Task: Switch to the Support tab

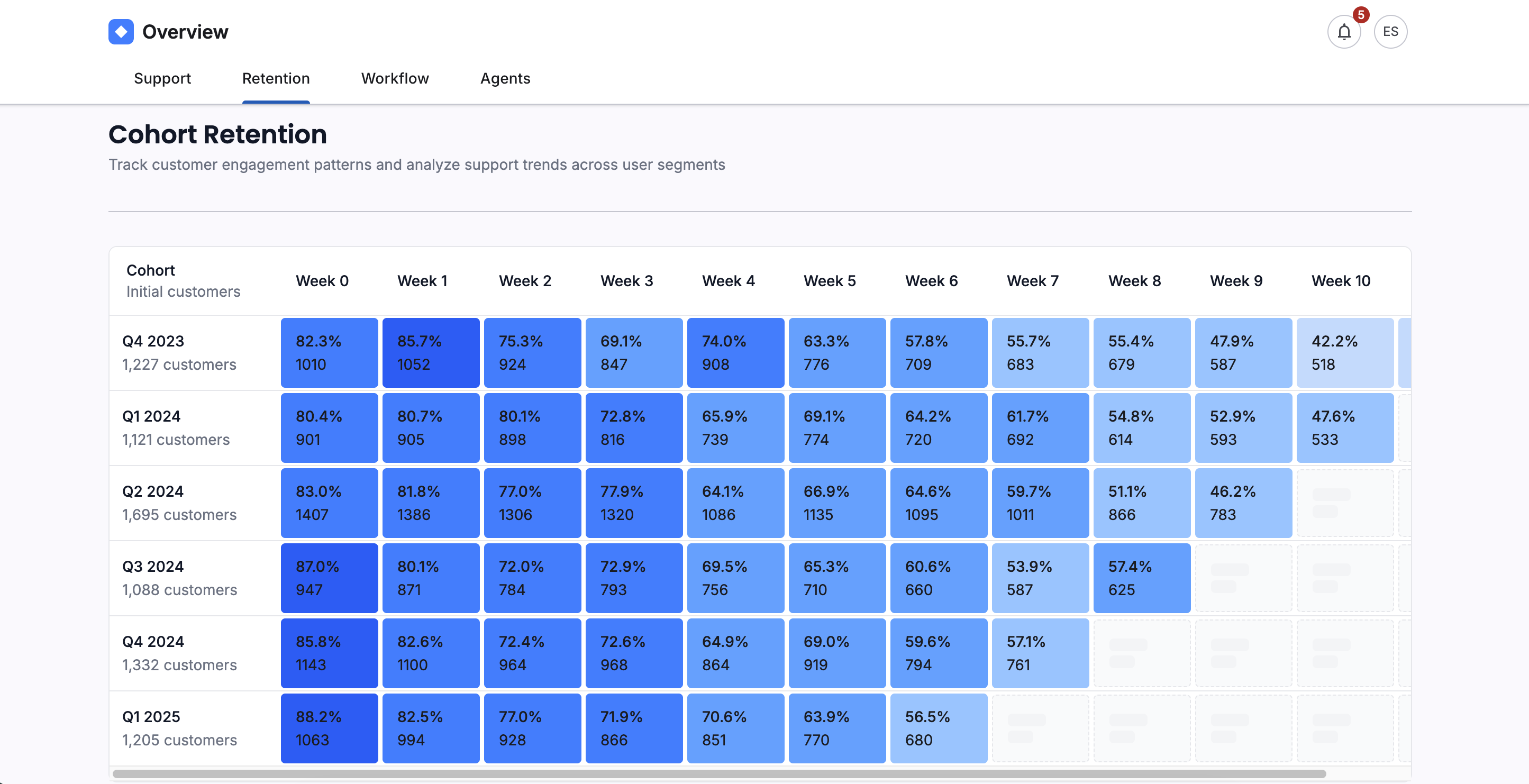Action: click(162, 78)
